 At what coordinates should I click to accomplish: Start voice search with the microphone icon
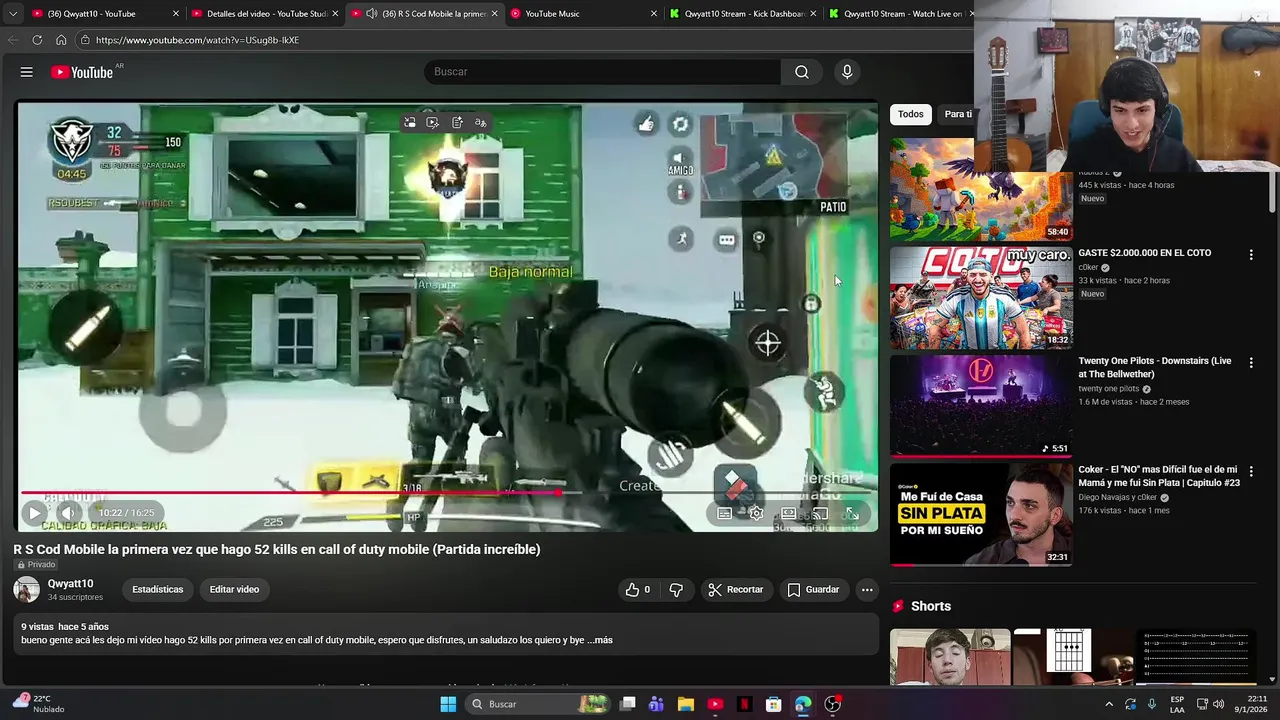[847, 72]
